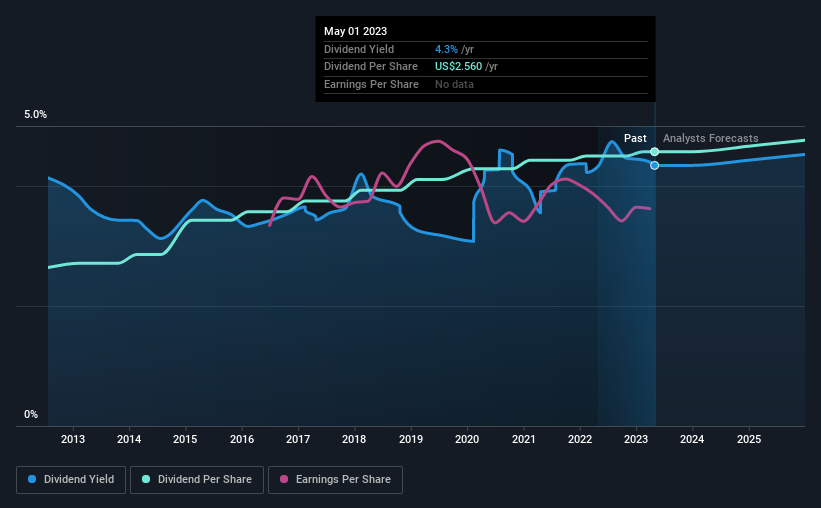The image size is (821, 508).
Task: Select the 2019 x-axis label
Action: 411,439
